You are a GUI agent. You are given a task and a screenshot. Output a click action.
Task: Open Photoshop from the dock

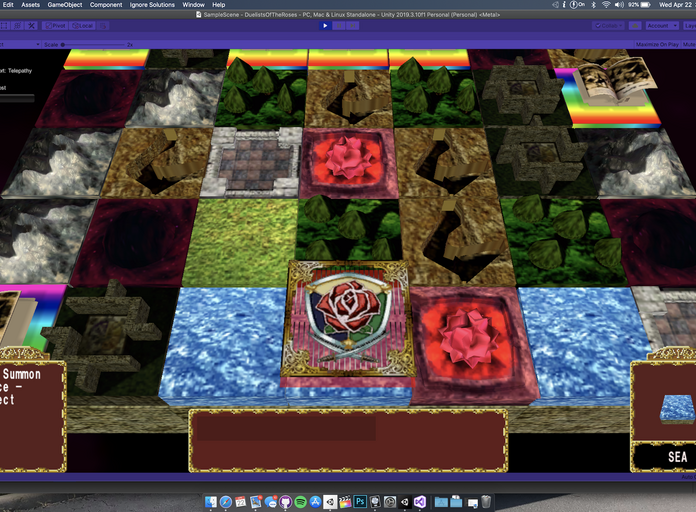(360, 502)
